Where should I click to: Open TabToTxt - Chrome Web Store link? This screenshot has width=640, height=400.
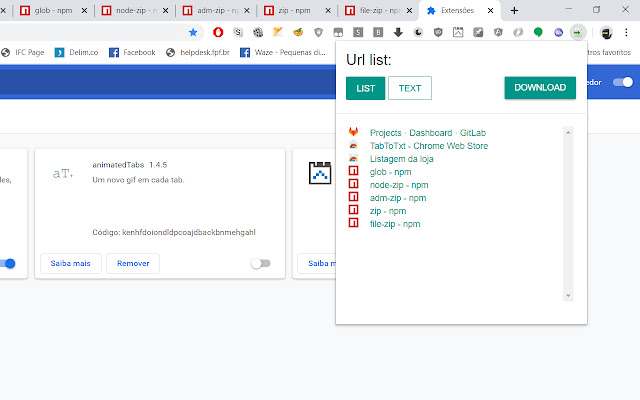[429, 146]
